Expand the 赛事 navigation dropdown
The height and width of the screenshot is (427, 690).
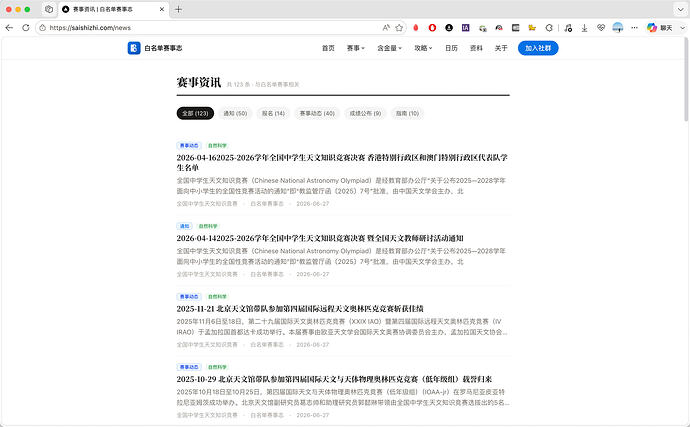pos(356,48)
